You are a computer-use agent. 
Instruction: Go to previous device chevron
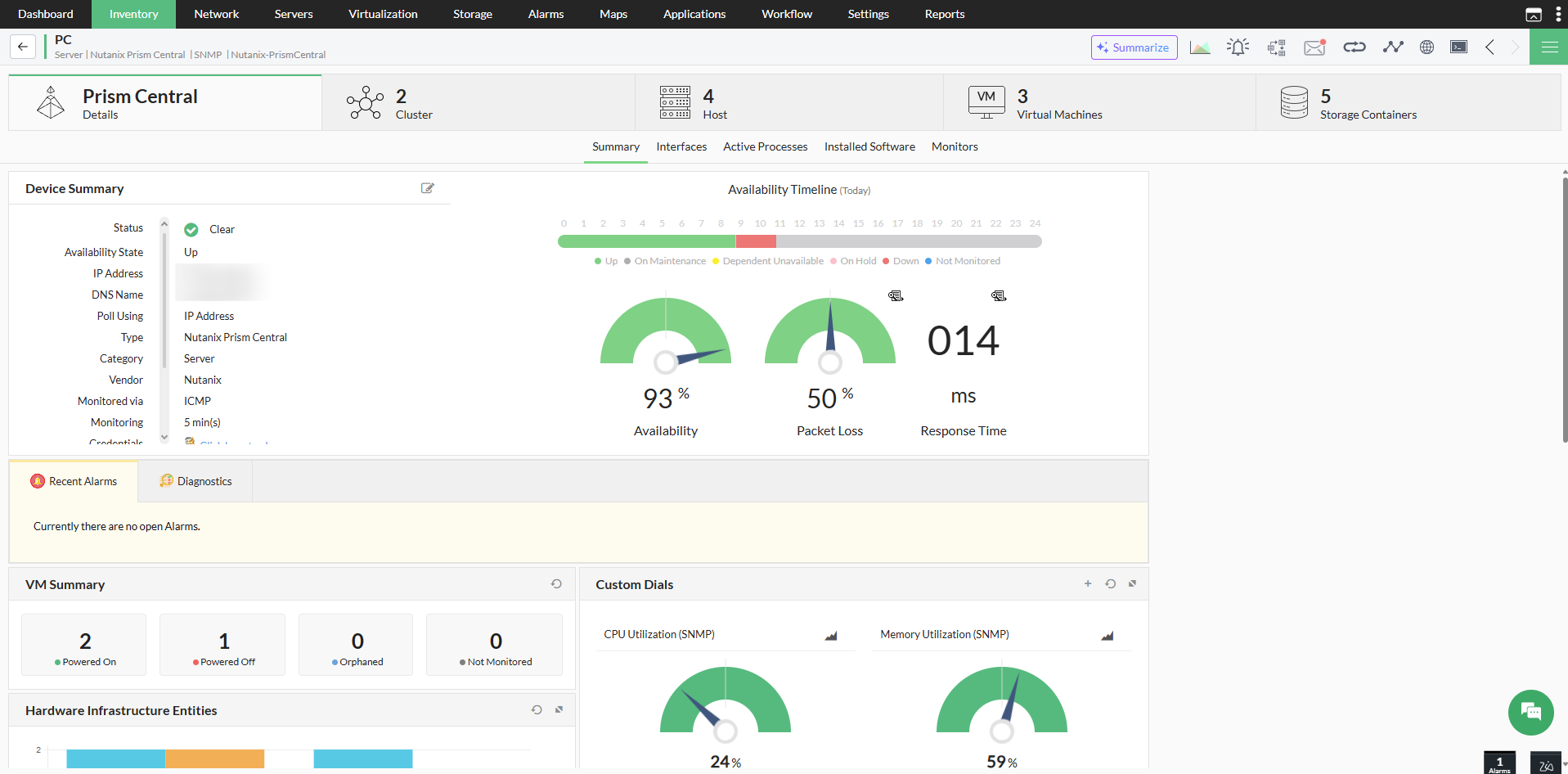[1489, 47]
